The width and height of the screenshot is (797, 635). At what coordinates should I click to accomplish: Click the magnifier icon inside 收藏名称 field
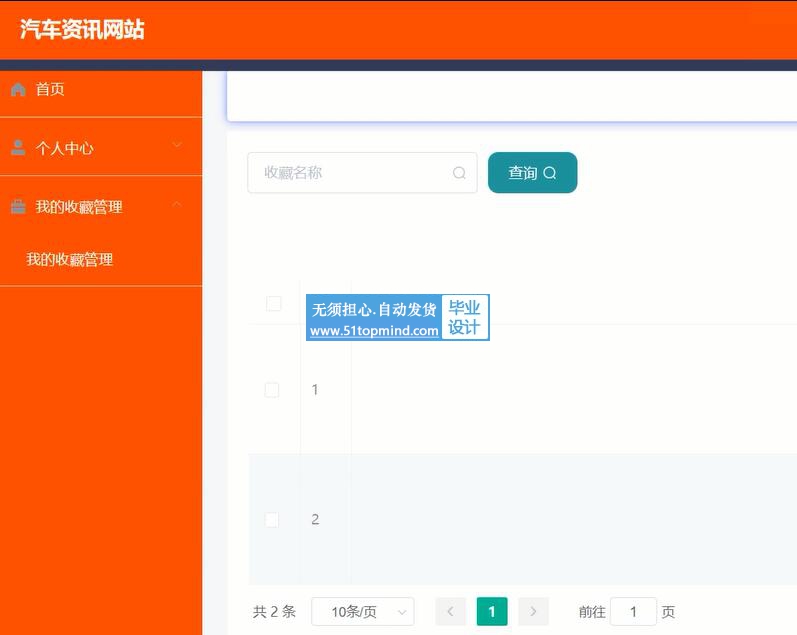(x=459, y=173)
